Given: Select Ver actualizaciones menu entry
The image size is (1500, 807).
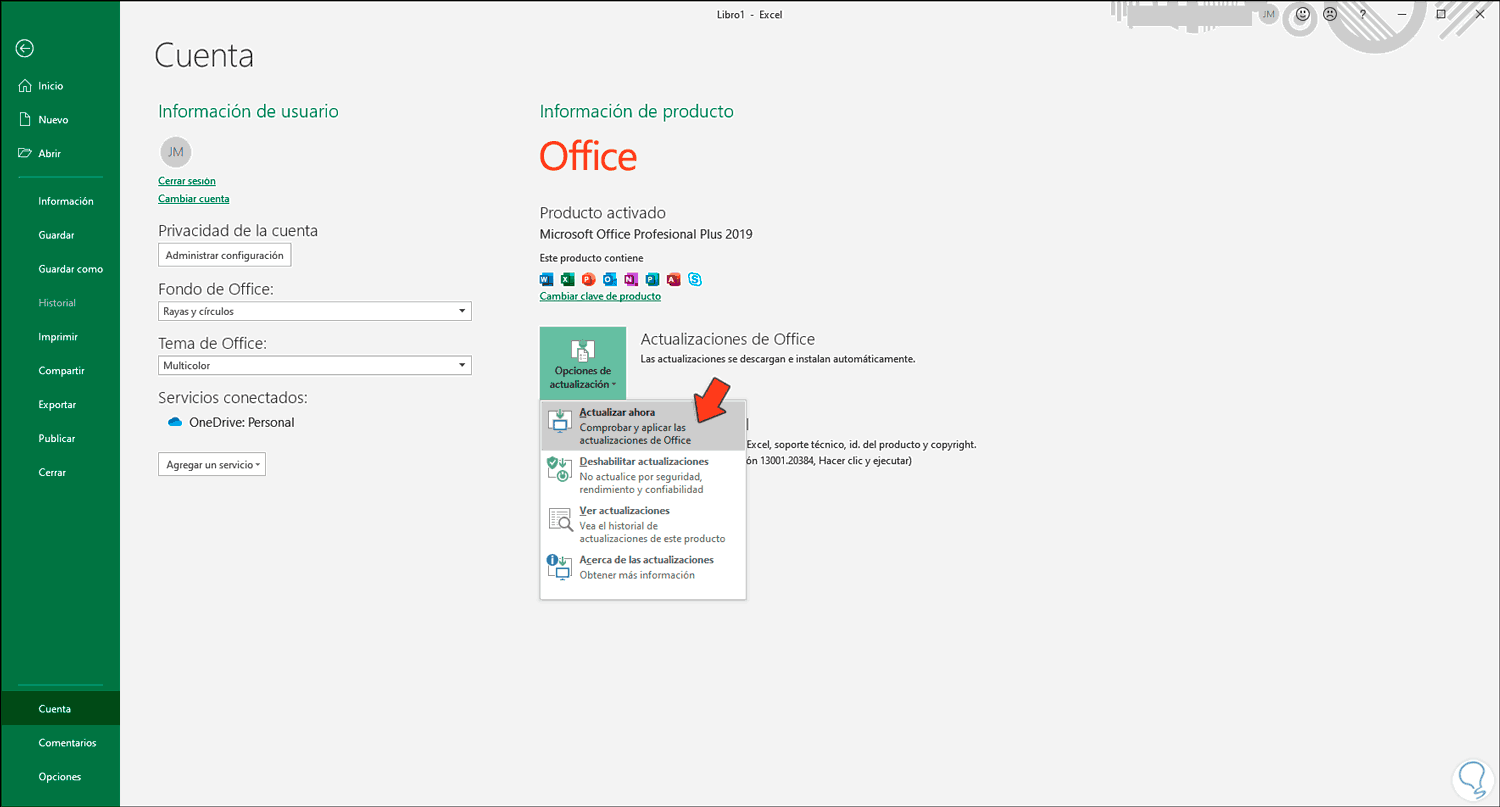Looking at the screenshot, I should 643,524.
